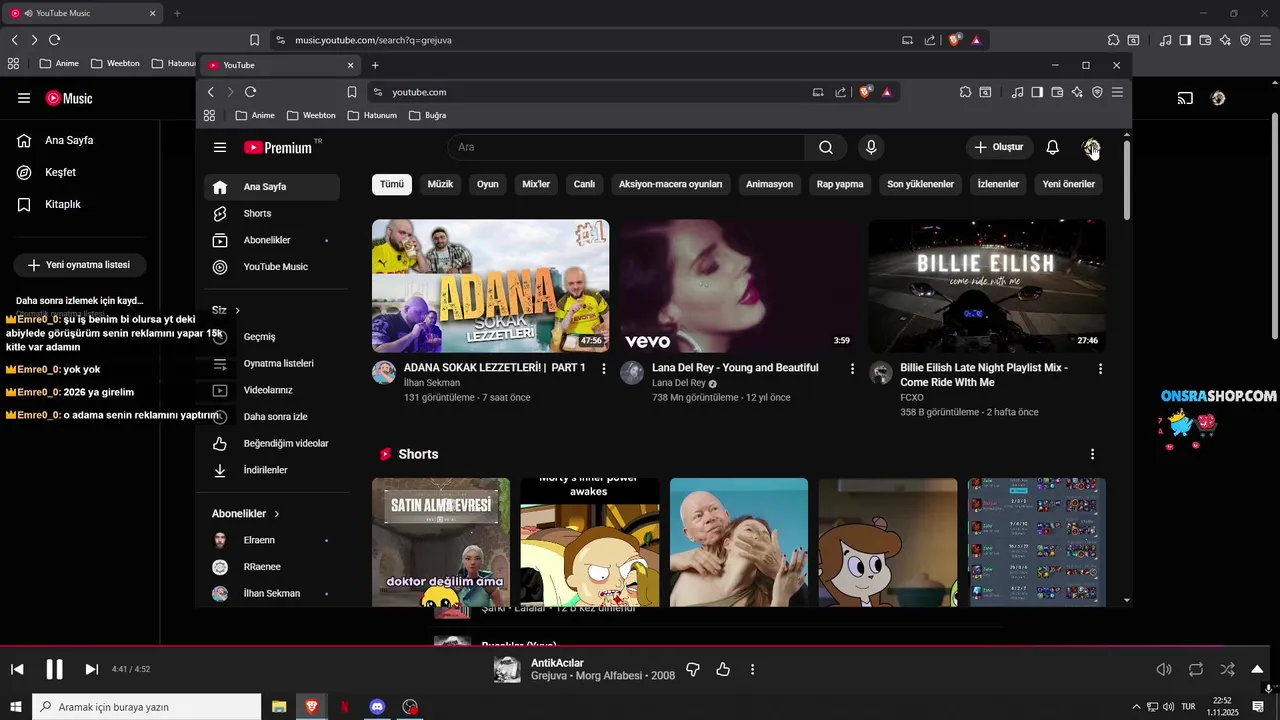Open YouTube hamburger guide menu
Viewport: 1280px width, 720px height.
tap(220, 147)
